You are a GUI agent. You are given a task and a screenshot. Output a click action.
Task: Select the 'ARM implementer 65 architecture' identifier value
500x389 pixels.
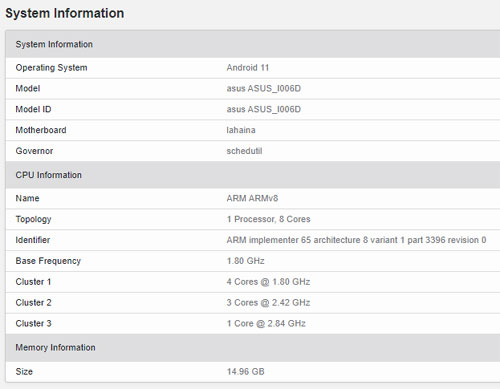point(356,240)
